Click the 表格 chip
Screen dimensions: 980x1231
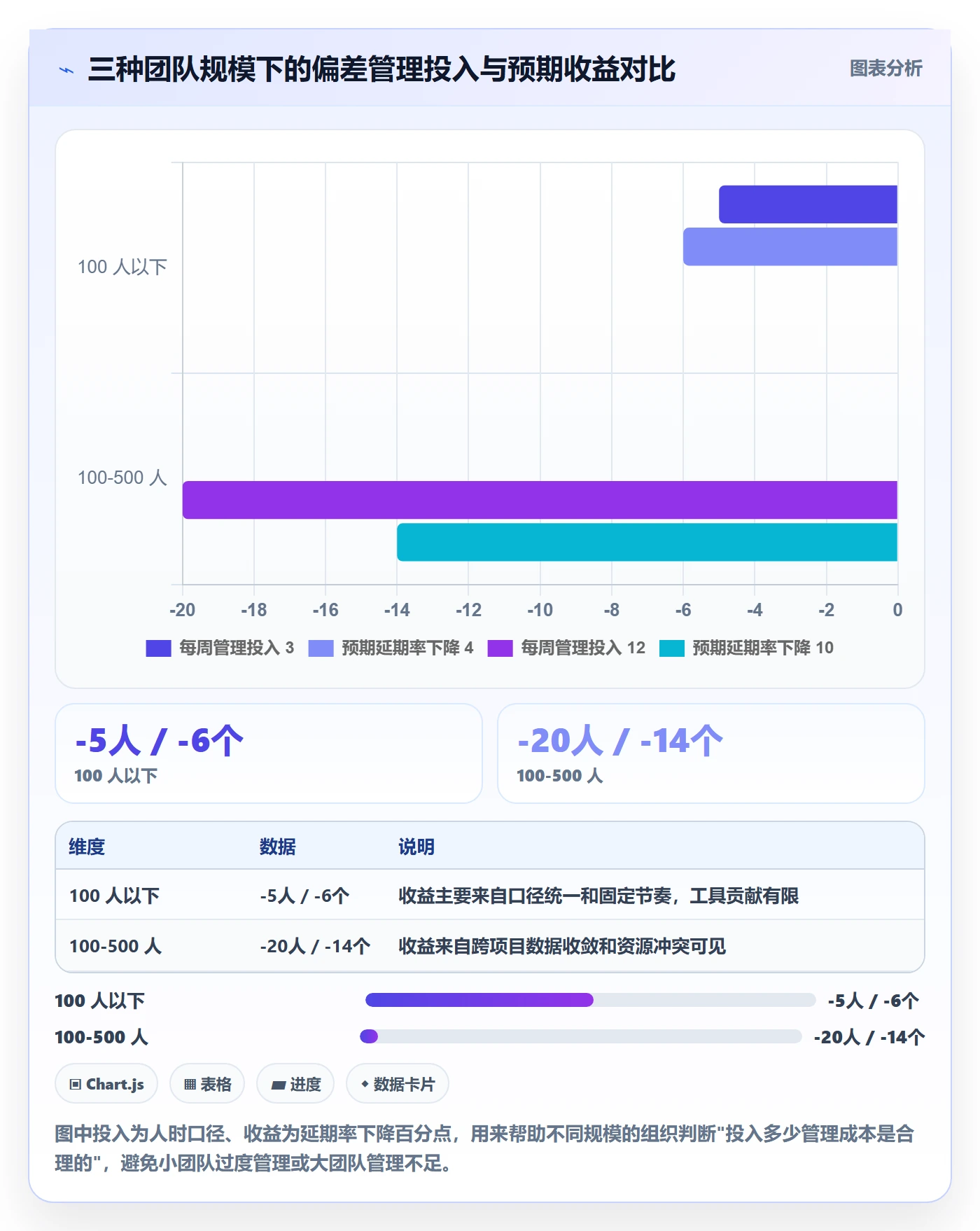[x=207, y=1084]
